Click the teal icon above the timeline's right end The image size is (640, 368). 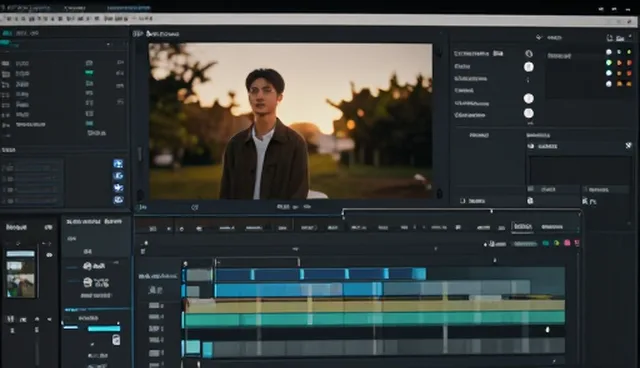545,243
